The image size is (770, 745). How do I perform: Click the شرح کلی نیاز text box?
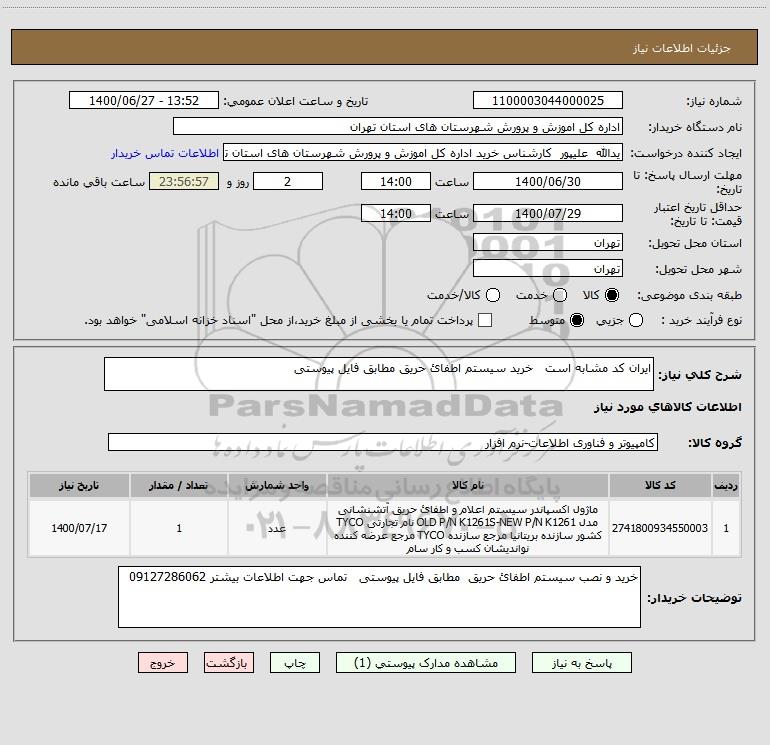click(x=379, y=374)
